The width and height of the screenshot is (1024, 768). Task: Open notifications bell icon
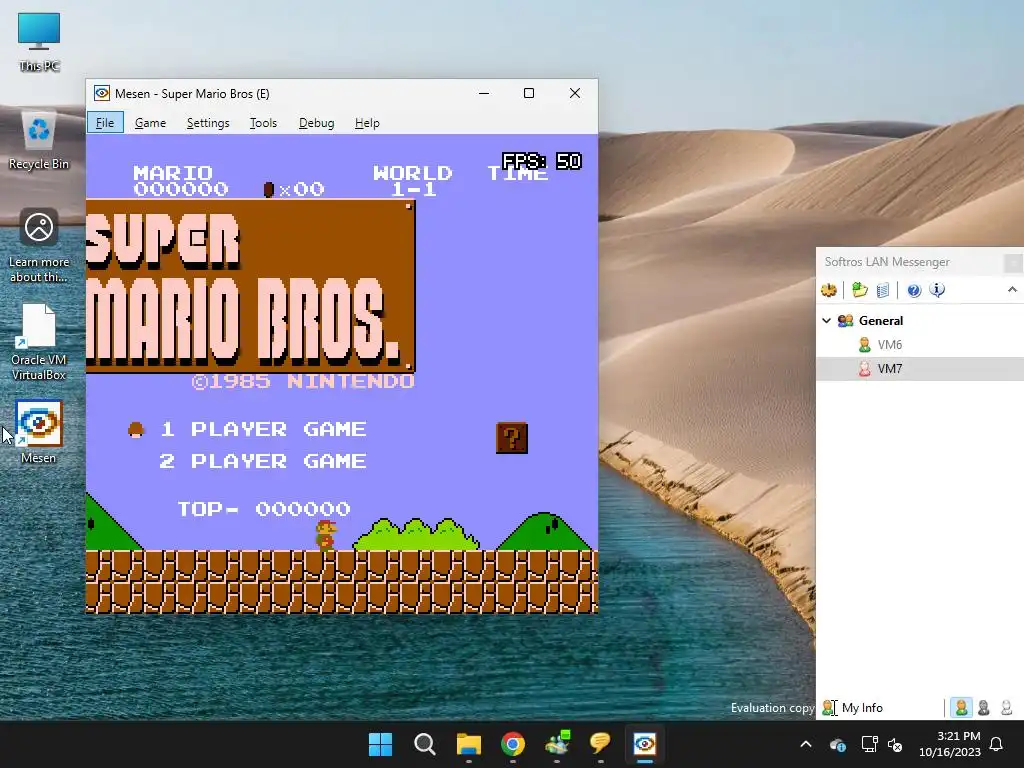[x=997, y=744]
